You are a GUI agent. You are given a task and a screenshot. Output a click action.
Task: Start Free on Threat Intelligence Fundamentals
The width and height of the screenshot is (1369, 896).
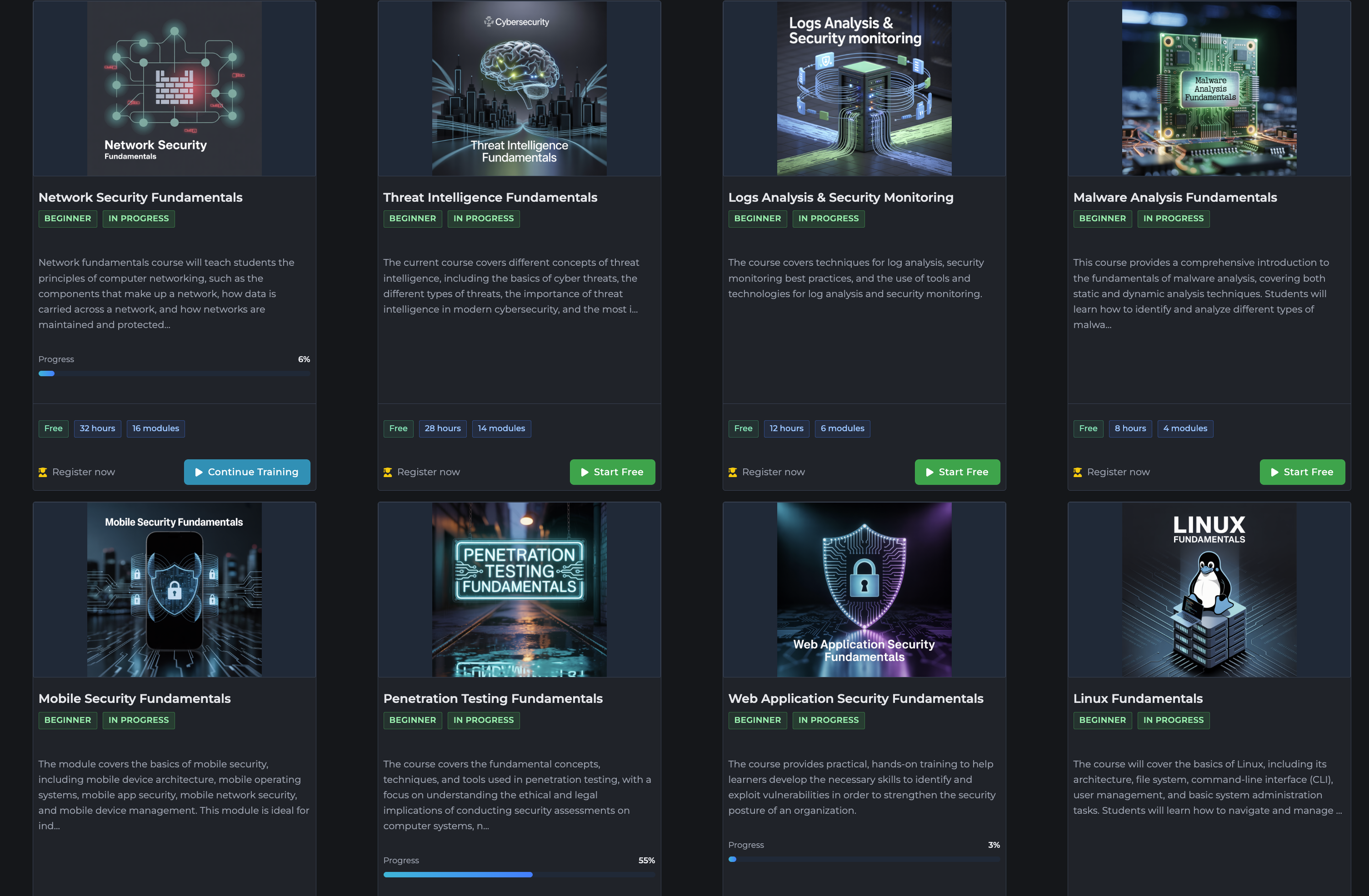pyautogui.click(x=612, y=472)
